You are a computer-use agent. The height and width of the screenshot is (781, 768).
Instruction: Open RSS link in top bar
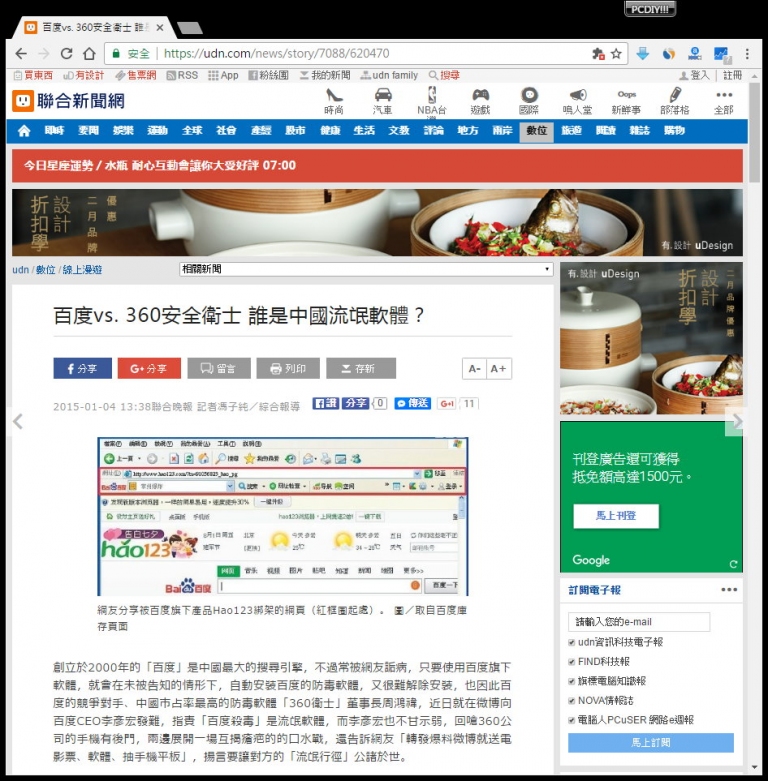(182, 75)
